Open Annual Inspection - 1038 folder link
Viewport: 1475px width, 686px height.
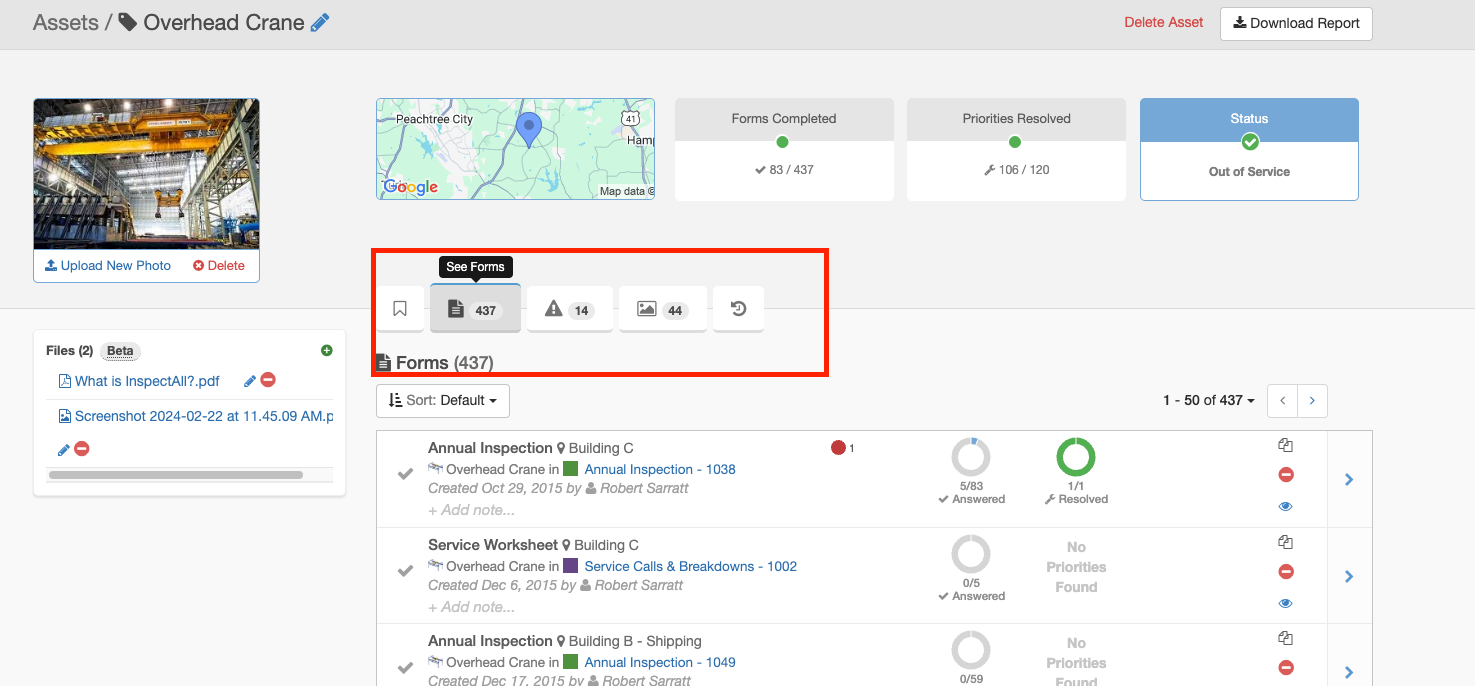point(660,469)
